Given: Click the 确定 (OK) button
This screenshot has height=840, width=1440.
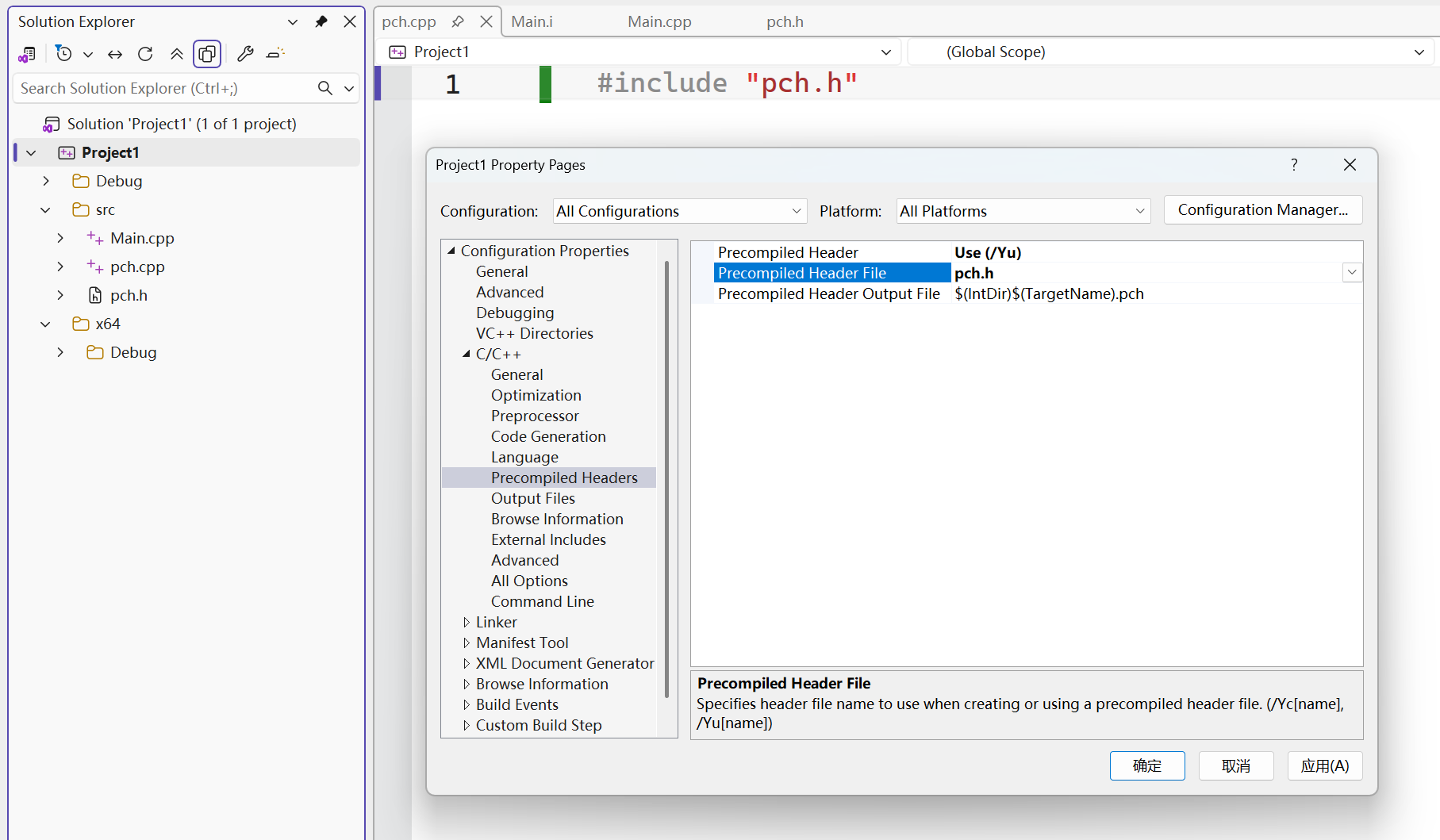Looking at the screenshot, I should pyautogui.click(x=1147, y=766).
